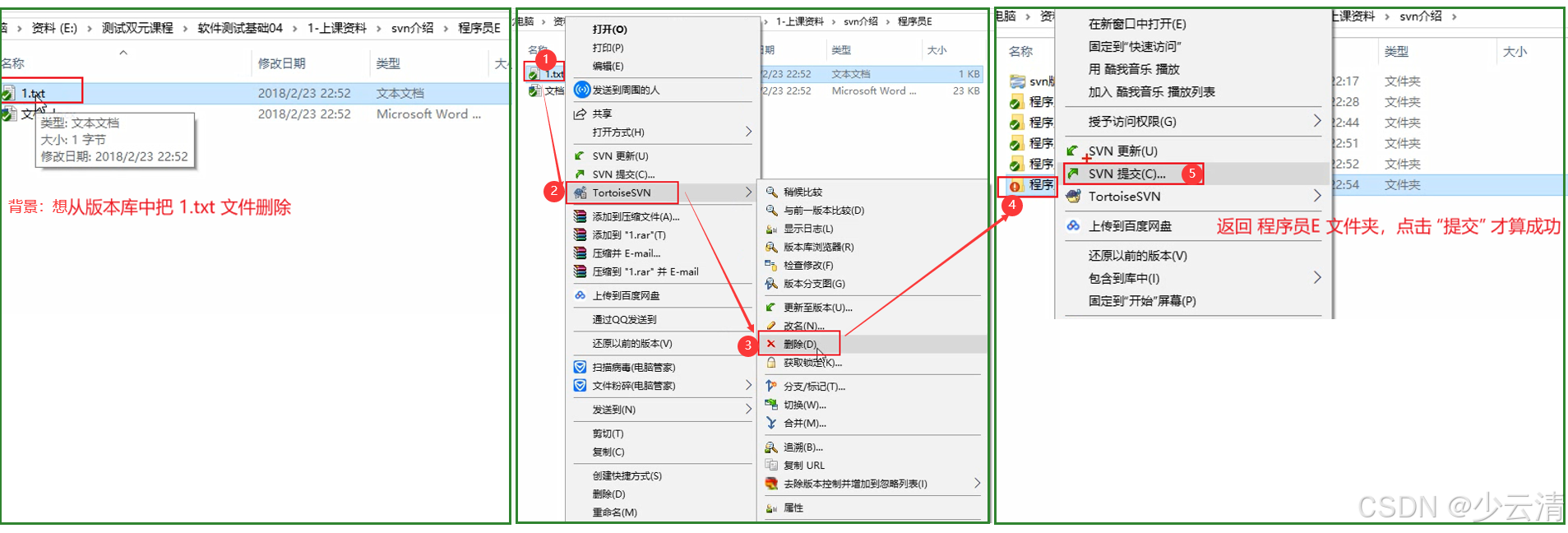Click the 复制 URL icon in the submenu
Image resolution: width=1568 pixels, height=533 pixels.
pos(771,466)
